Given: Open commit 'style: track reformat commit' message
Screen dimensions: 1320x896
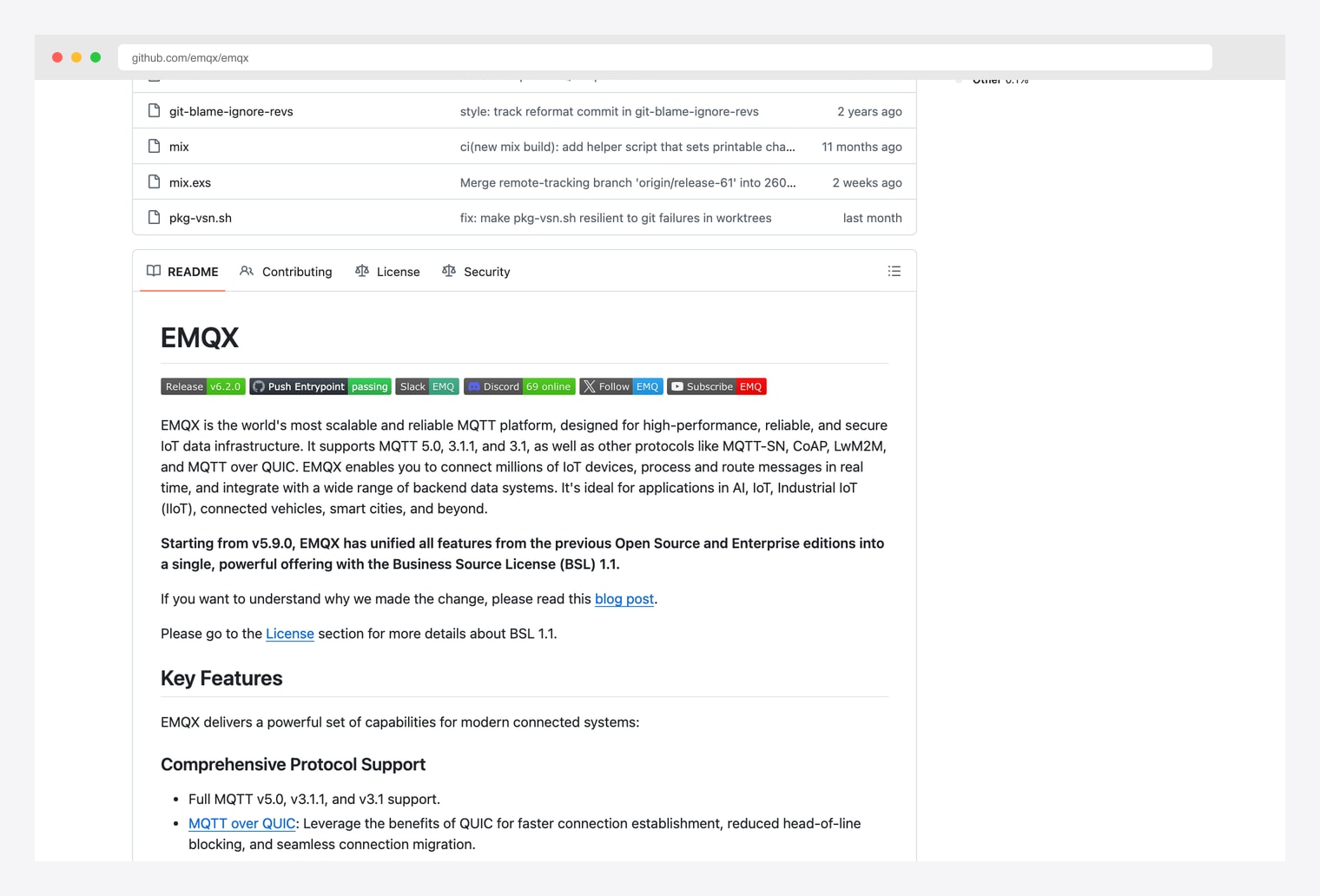Looking at the screenshot, I should (610, 111).
